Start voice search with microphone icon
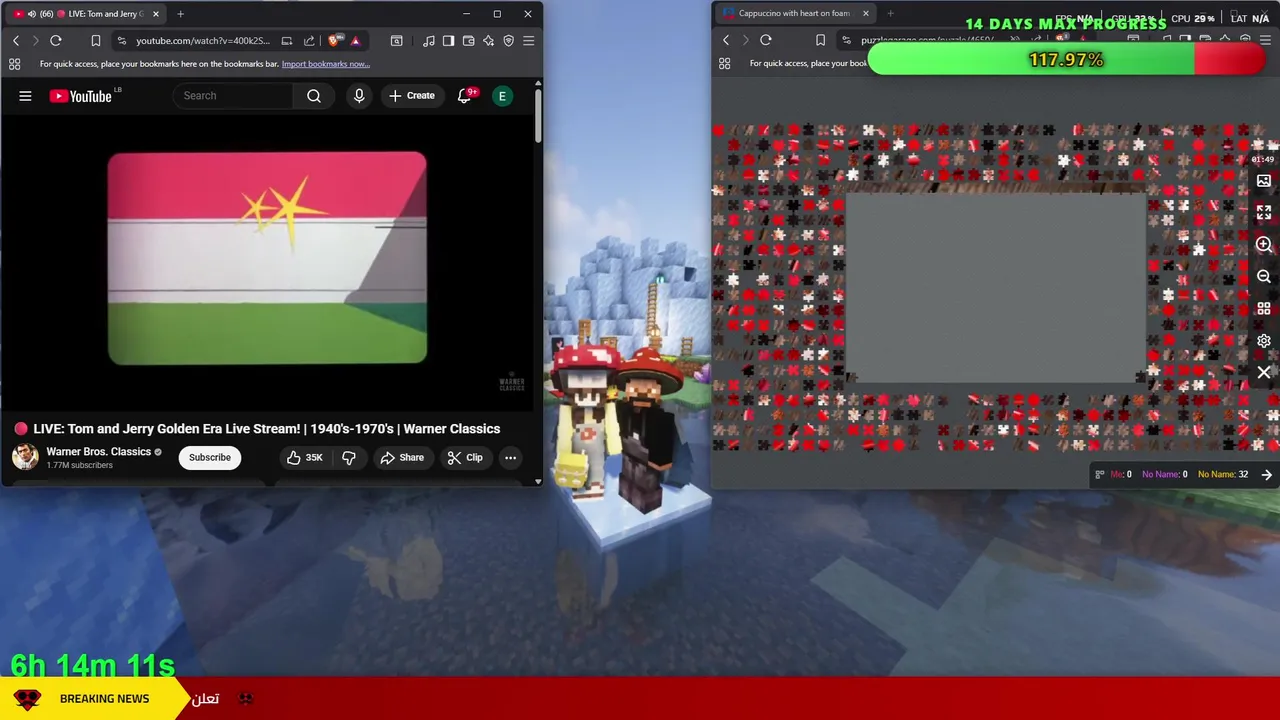This screenshot has height=720, width=1280. tap(359, 96)
